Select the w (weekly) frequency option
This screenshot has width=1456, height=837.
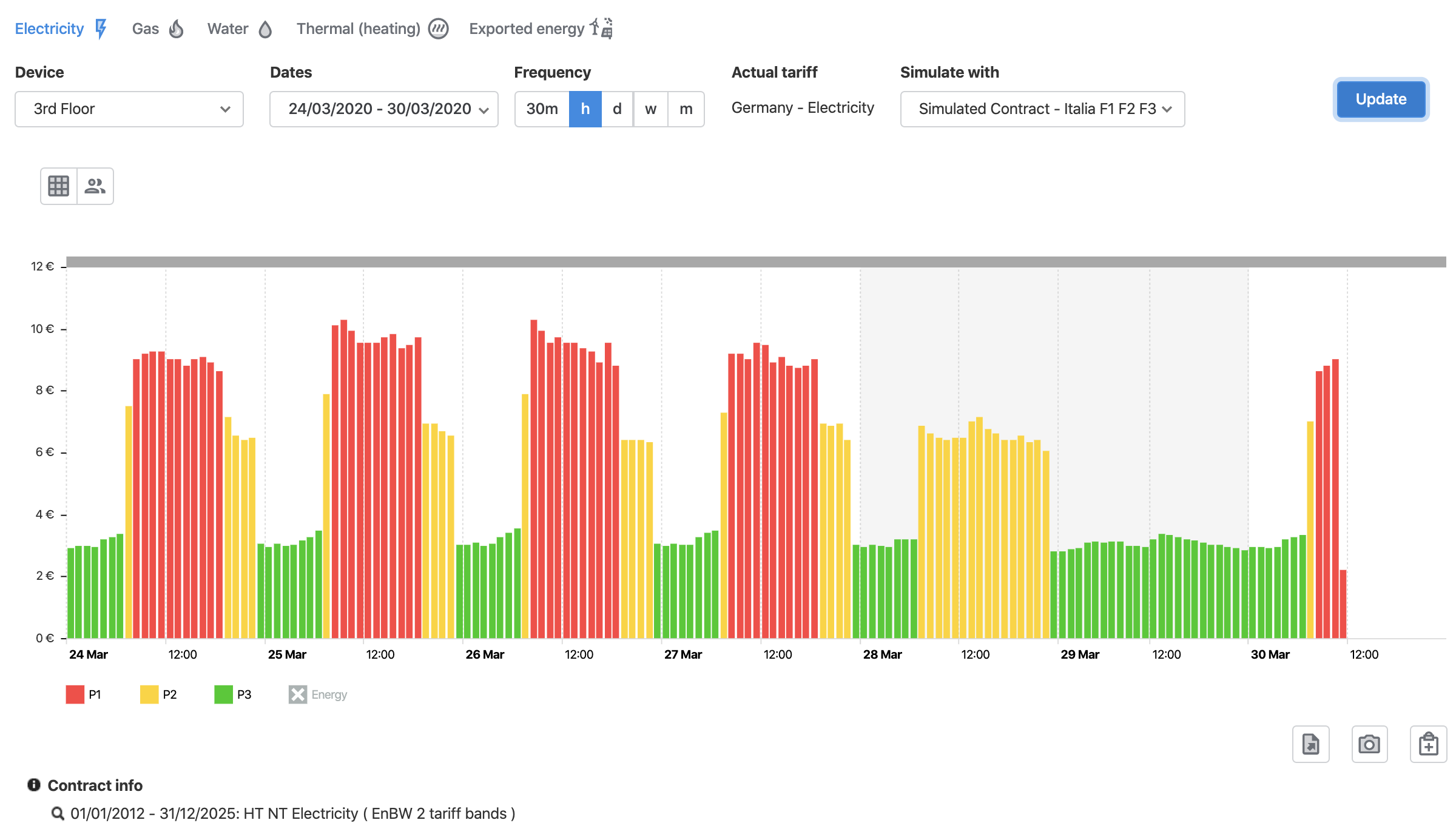[x=650, y=109]
